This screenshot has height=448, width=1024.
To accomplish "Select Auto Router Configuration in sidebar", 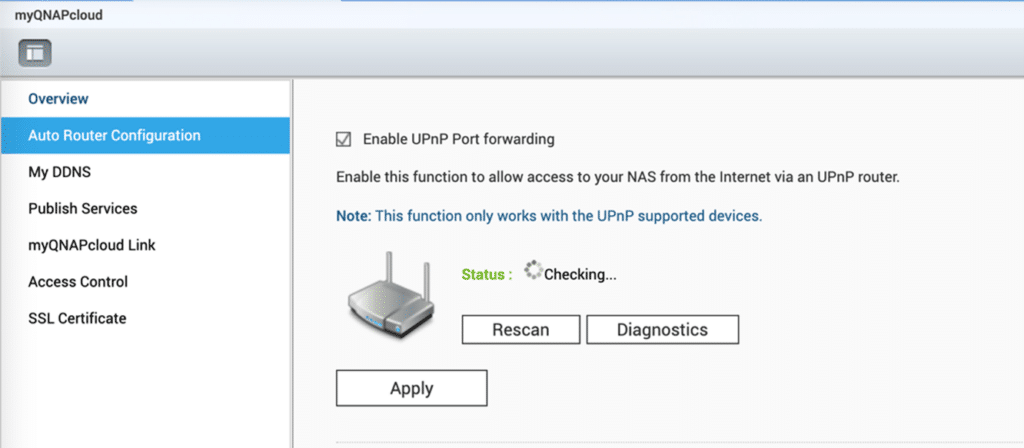I will pos(145,136).
